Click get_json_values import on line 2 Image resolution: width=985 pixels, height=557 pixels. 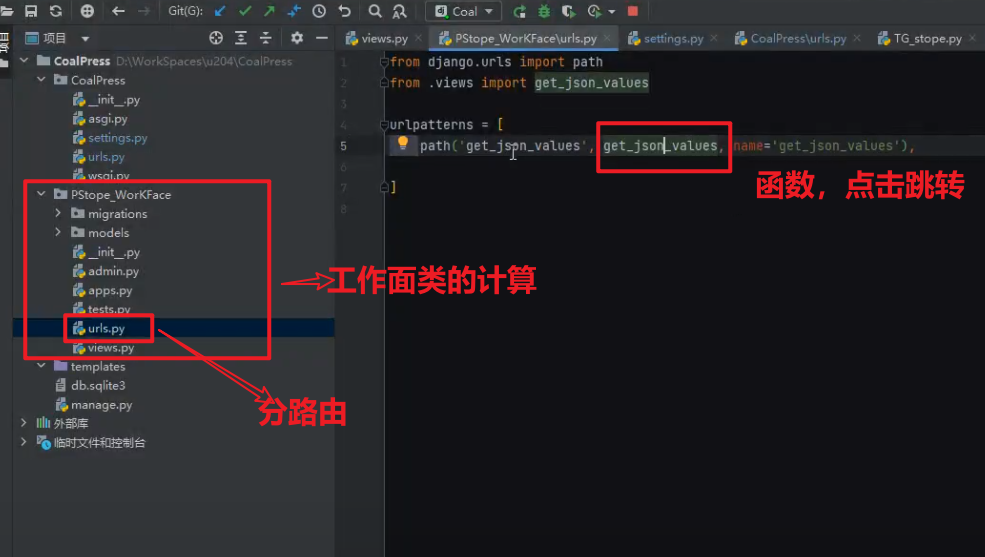pyautogui.click(x=591, y=82)
